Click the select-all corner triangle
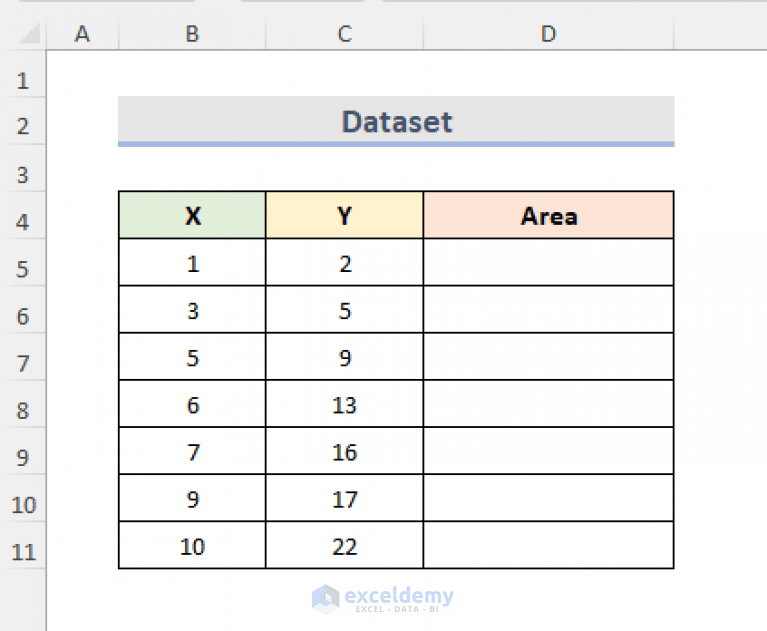Screen dimensions: 767x631 coord(28,33)
